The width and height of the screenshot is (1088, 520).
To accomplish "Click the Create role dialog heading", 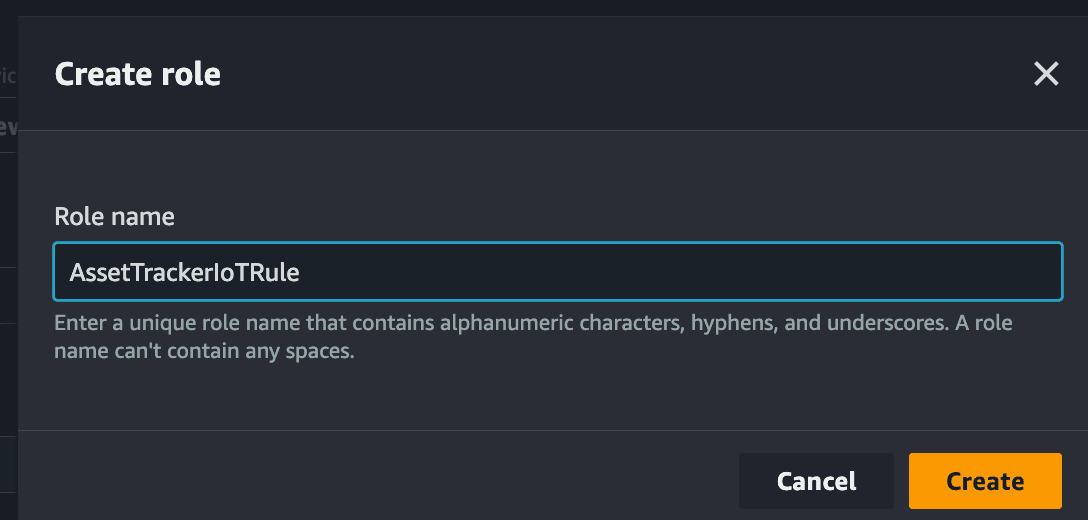I will (x=137, y=74).
